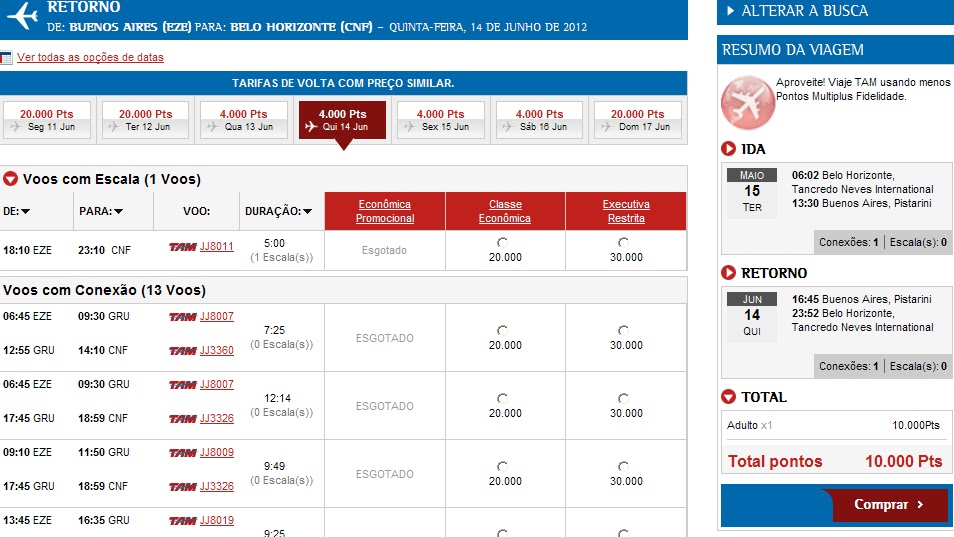The width and height of the screenshot is (954, 537).
Task: Click the 5:00 duration for JJ8011
Action: pos(274,243)
